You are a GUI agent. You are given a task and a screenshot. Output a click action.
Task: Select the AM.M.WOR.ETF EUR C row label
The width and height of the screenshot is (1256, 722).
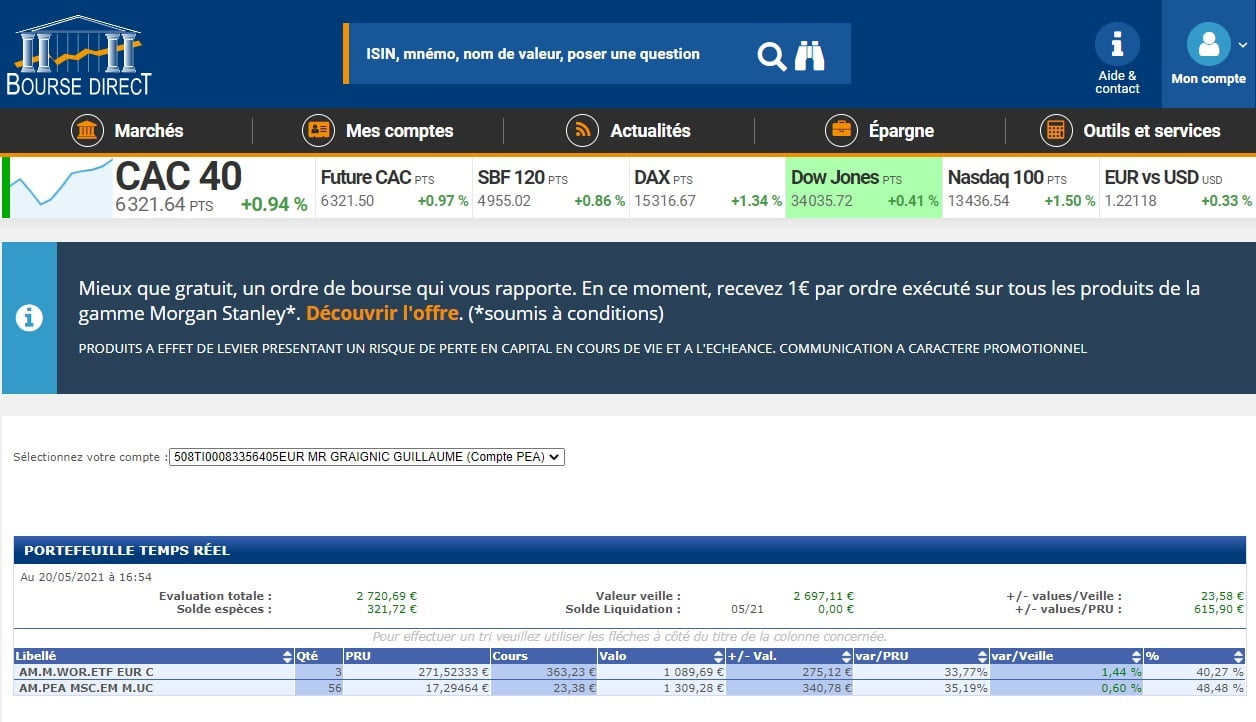point(86,672)
